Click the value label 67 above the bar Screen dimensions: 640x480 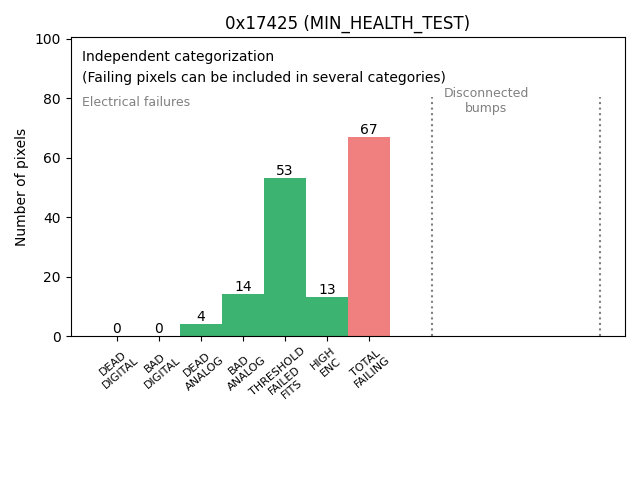369,130
